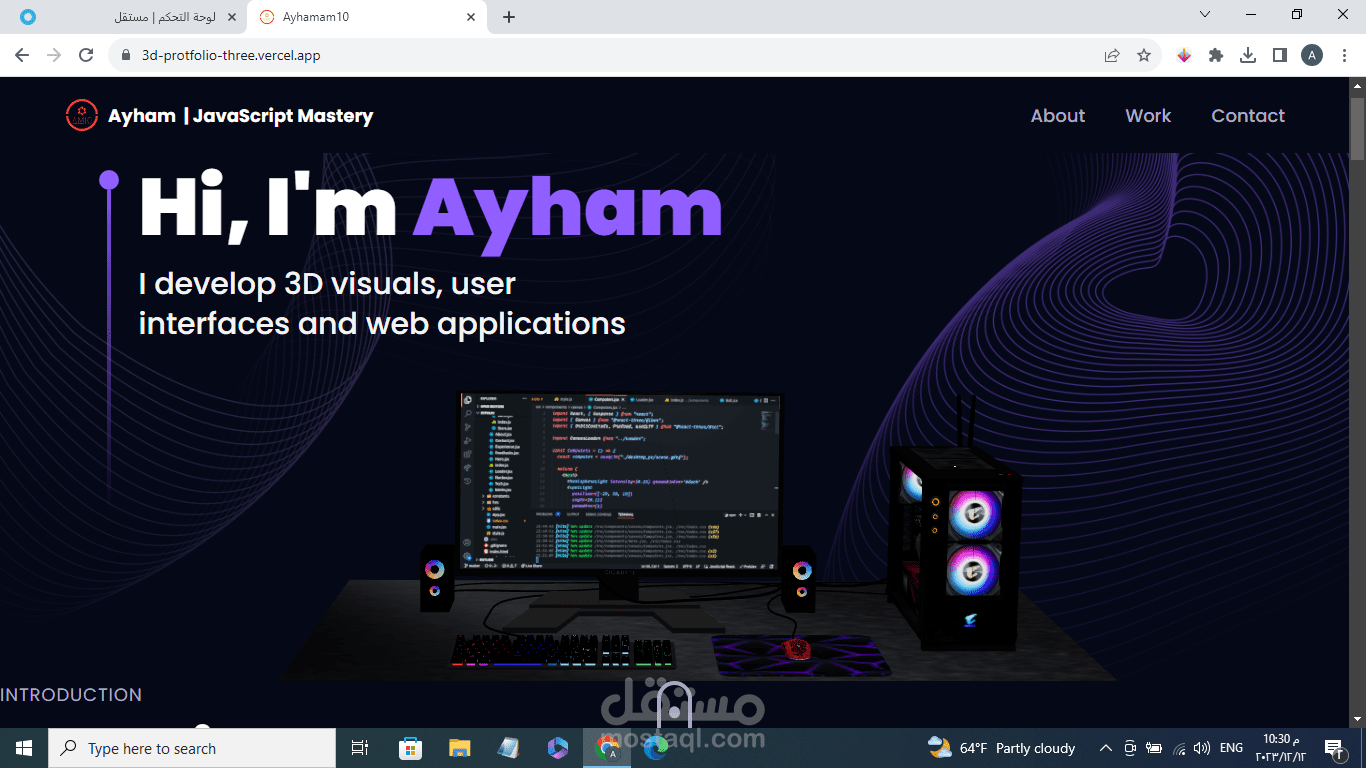This screenshot has width=1366, height=768.
Task: Bookmark this tab with the star icon
Action: 1144,56
